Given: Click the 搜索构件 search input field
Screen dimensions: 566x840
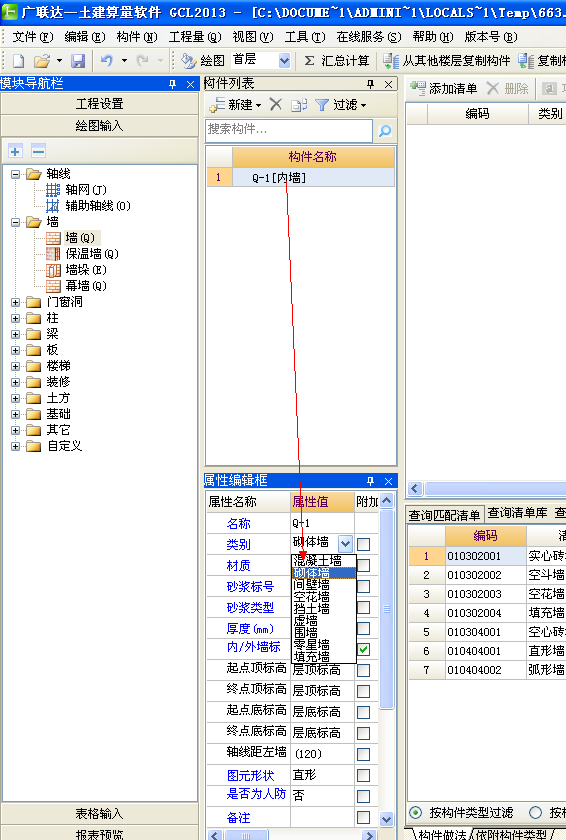Looking at the screenshot, I should coord(289,130).
